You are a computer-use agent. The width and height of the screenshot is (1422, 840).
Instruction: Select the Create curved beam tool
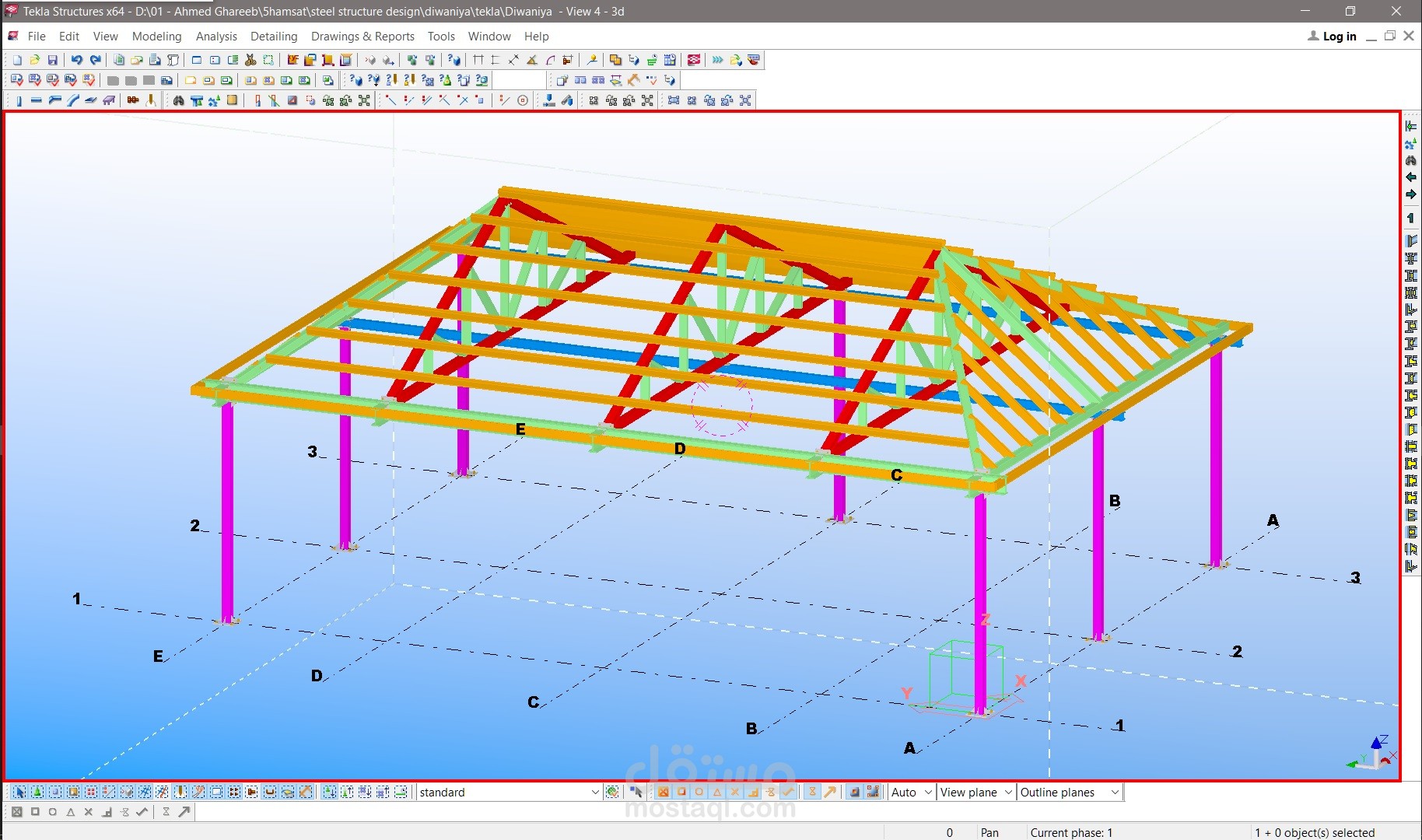pyautogui.click(x=72, y=100)
